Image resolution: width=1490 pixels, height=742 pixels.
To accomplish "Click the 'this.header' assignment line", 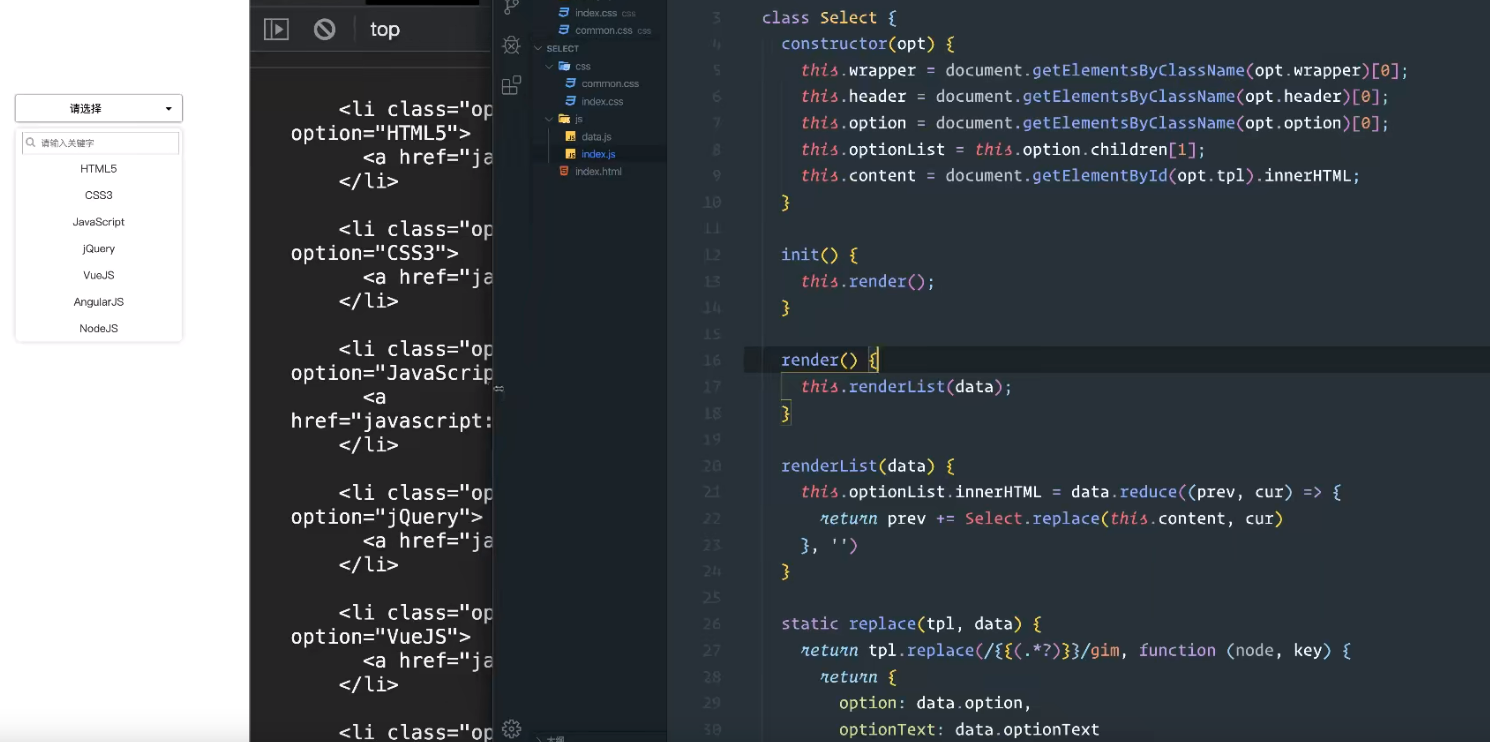I will coord(1095,96).
